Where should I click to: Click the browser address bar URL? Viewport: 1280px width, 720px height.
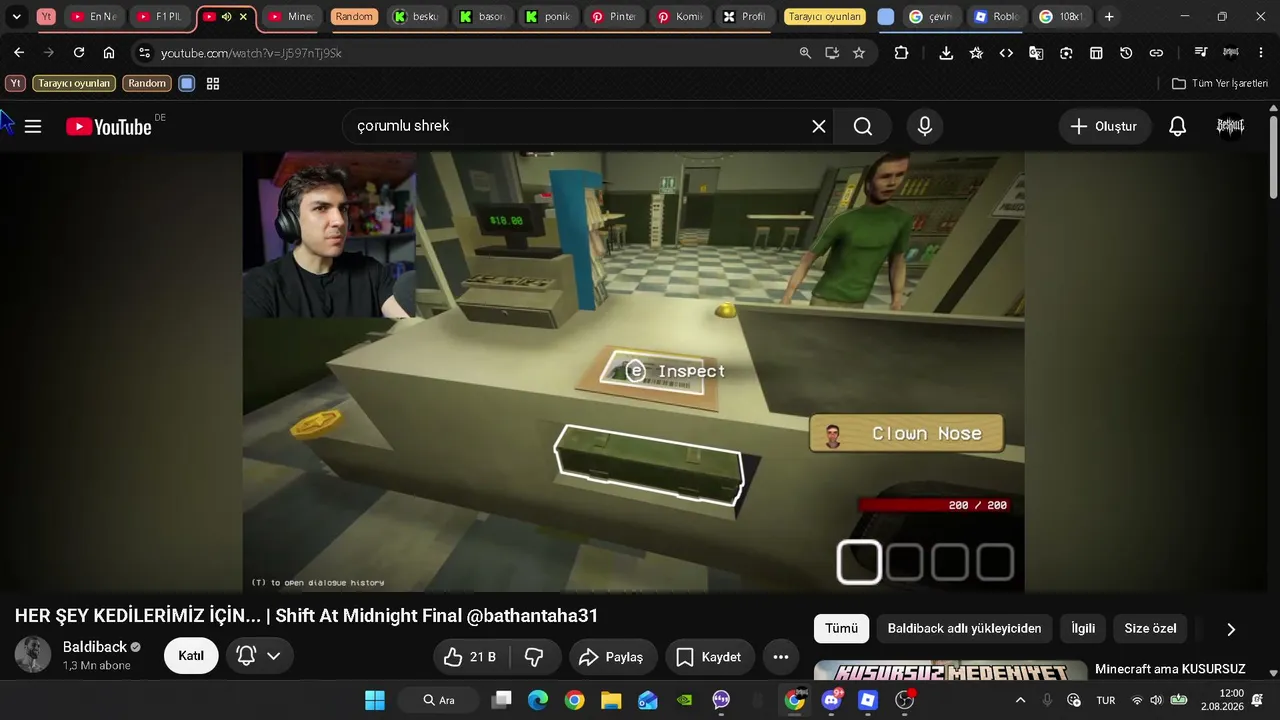[251, 53]
